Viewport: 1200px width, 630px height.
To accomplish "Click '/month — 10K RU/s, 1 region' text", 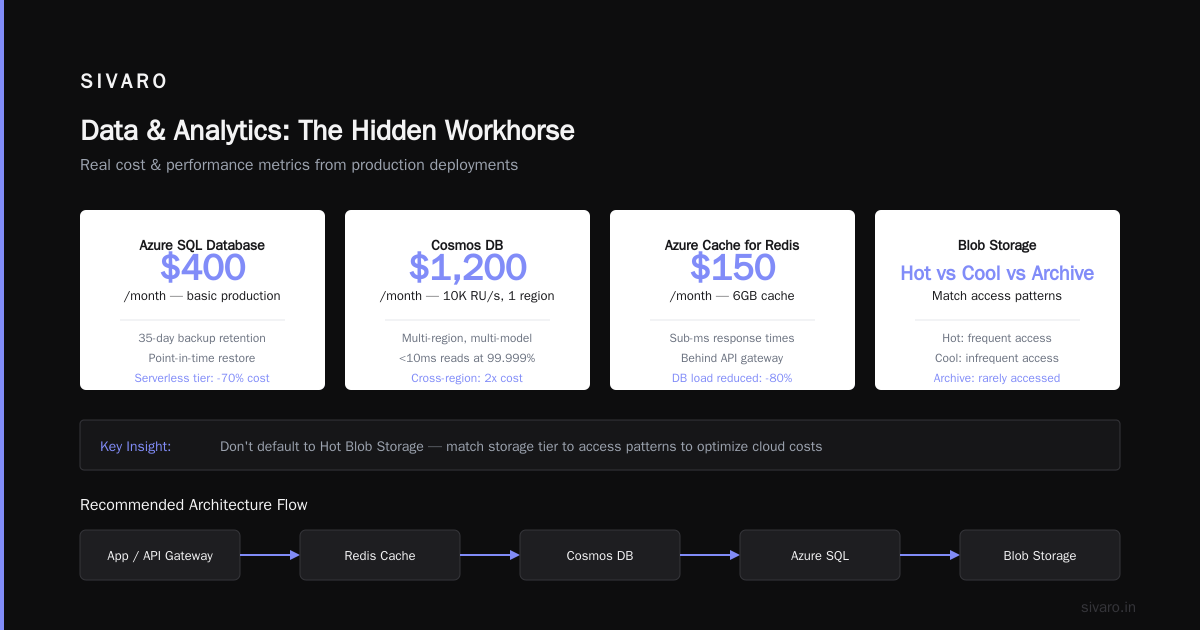I will (467, 296).
